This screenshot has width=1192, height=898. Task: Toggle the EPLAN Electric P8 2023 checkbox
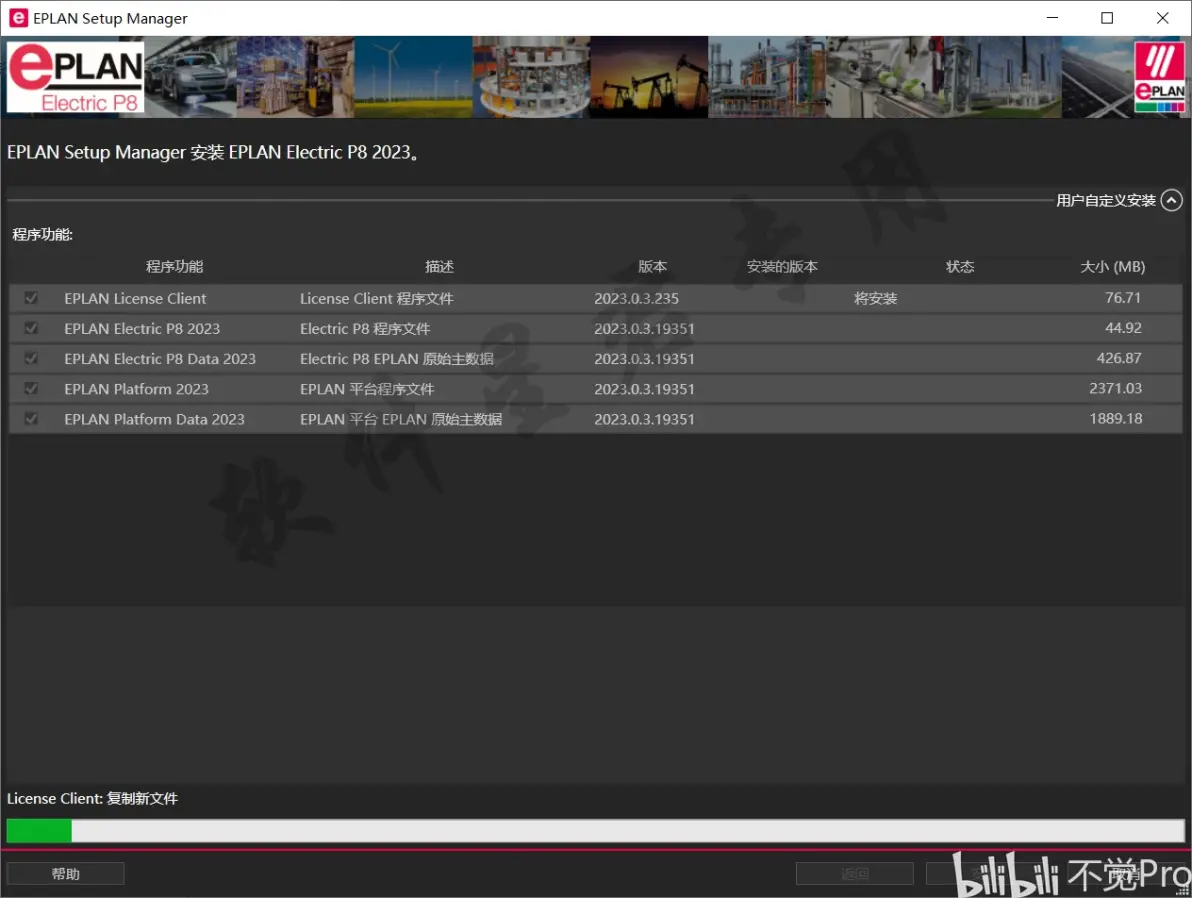31,328
